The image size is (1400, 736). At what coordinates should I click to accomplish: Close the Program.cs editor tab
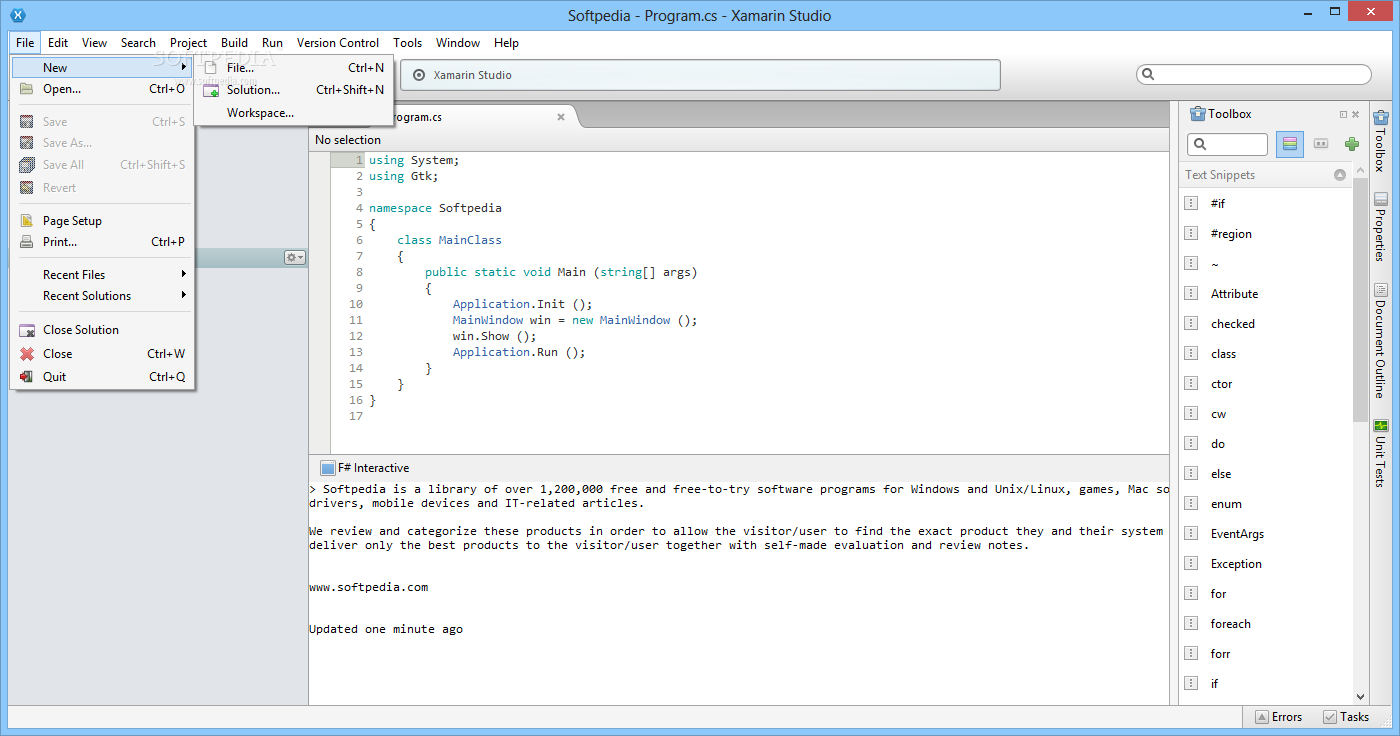point(561,117)
